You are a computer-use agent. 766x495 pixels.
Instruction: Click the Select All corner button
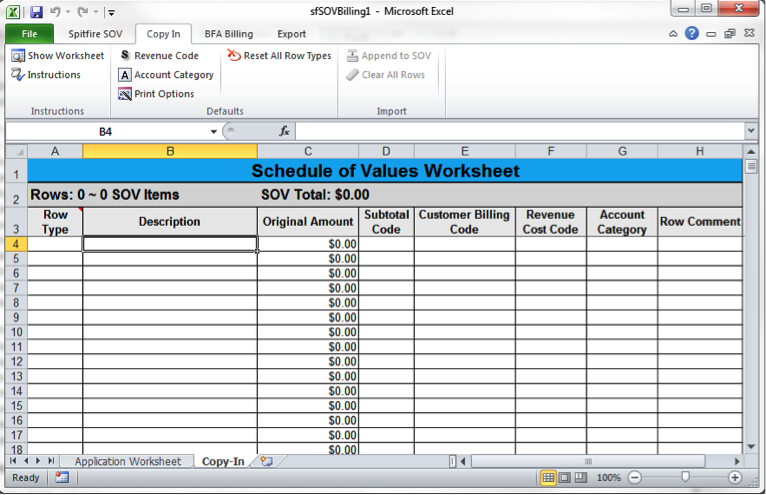click(17, 151)
